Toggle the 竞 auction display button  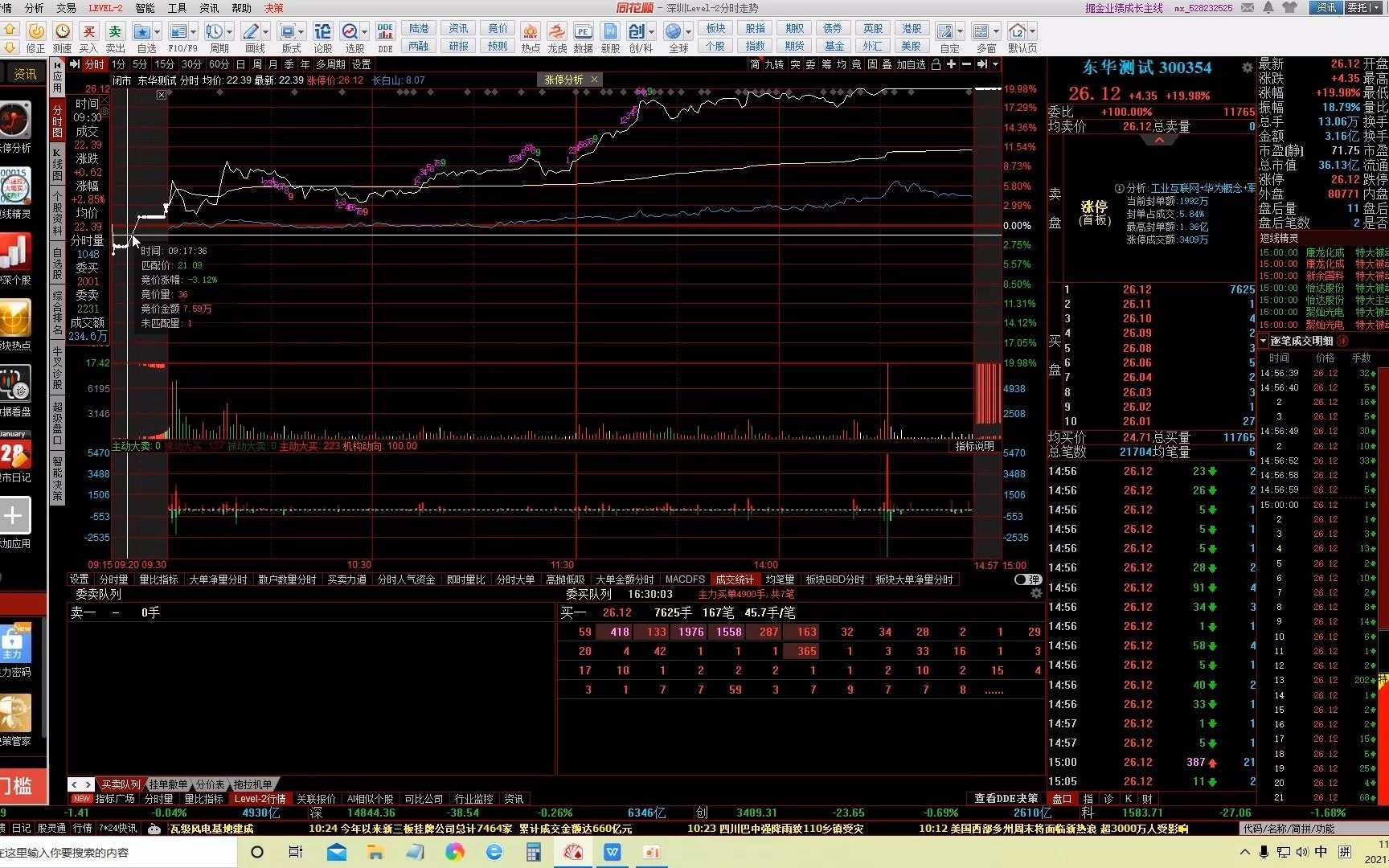[x=857, y=64]
